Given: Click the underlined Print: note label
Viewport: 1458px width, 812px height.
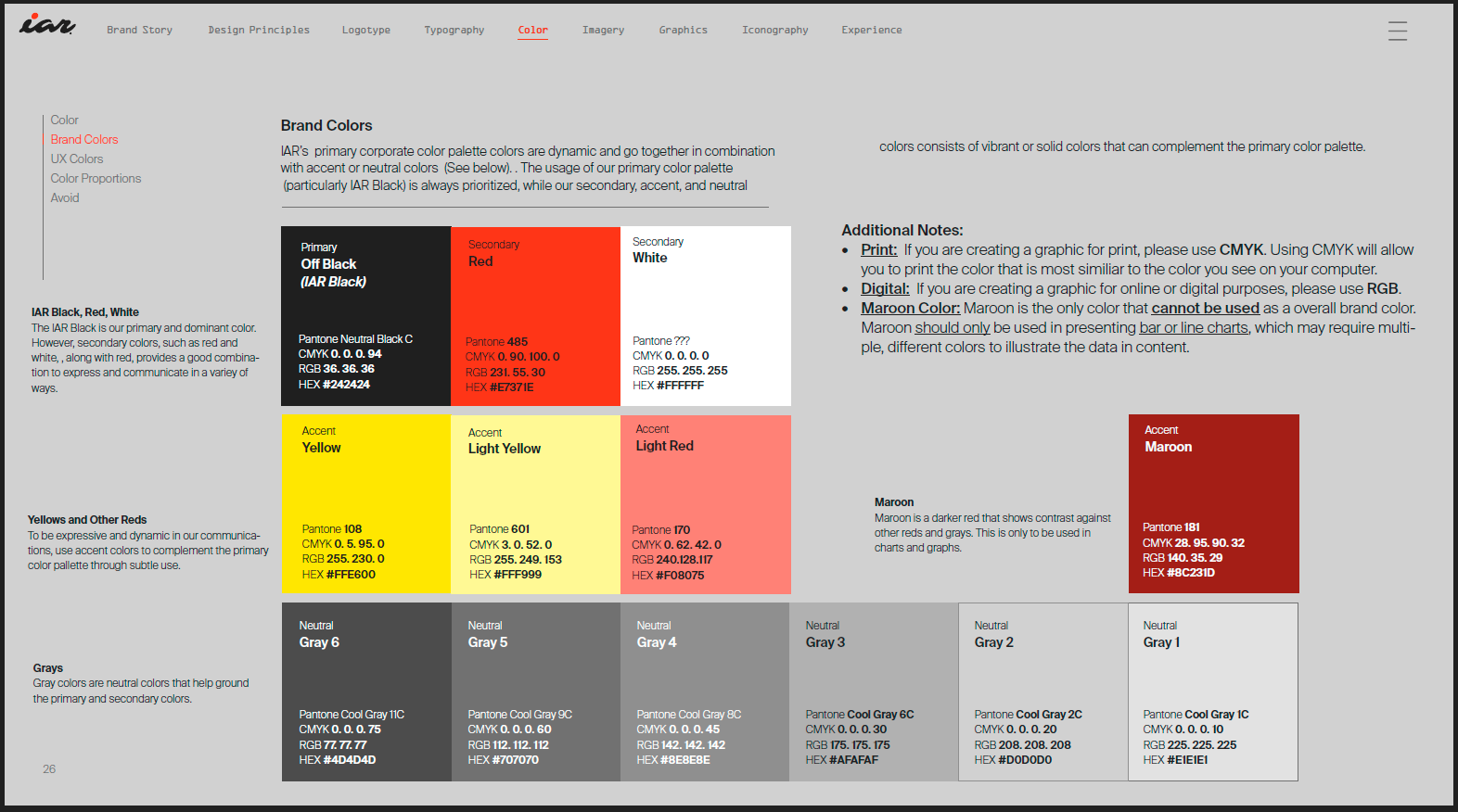Looking at the screenshot, I should [x=878, y=249].
